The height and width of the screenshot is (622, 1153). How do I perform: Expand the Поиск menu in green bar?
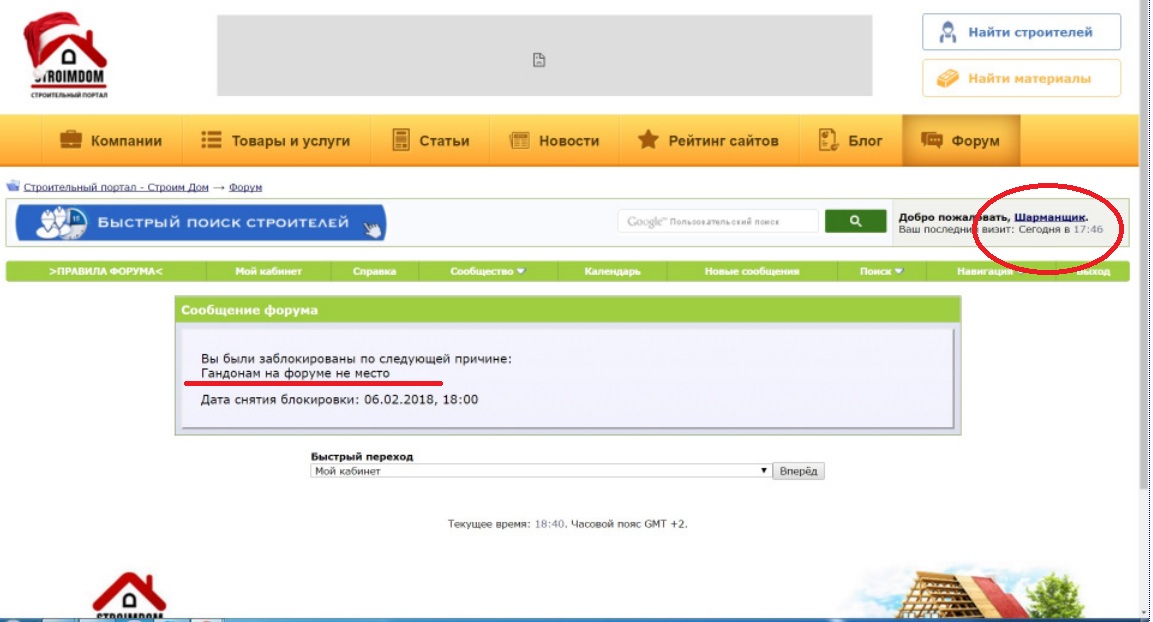[881, 271]
